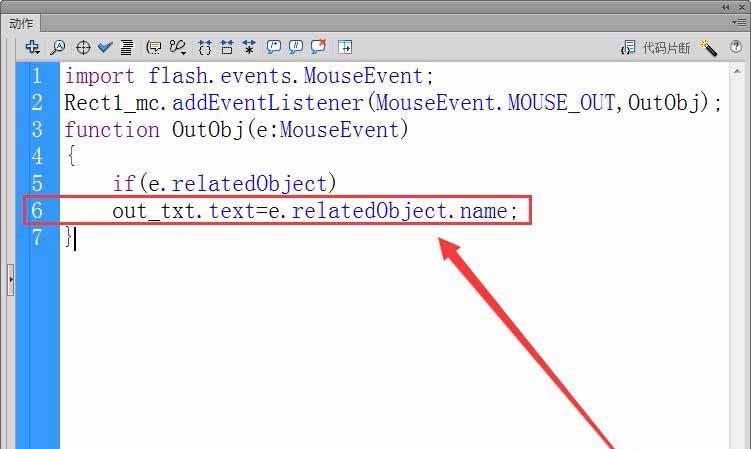Click the closing brace on line 7
The image size is (751, 449).
(69, 238)
